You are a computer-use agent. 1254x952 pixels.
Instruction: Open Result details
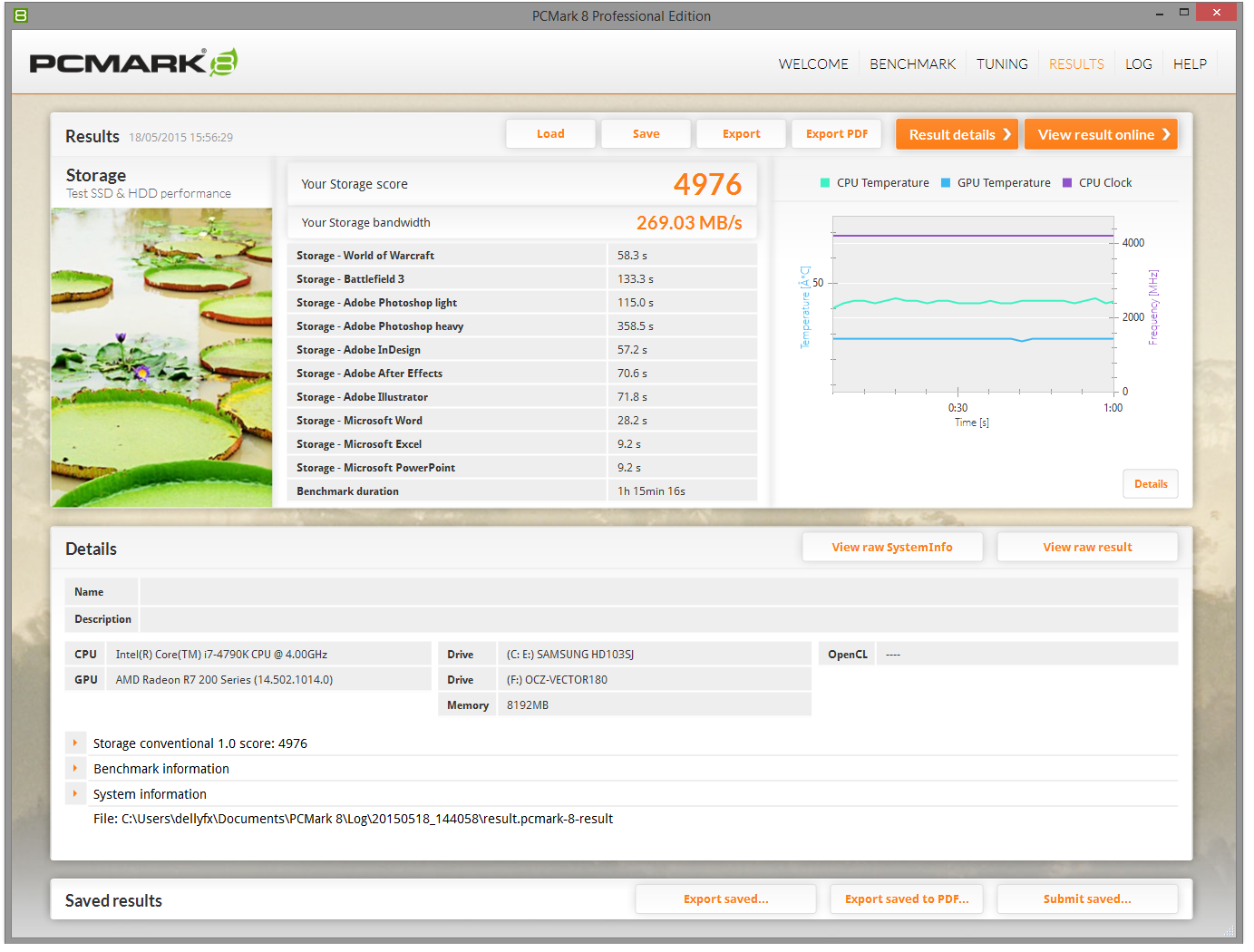tap(957, 134)
